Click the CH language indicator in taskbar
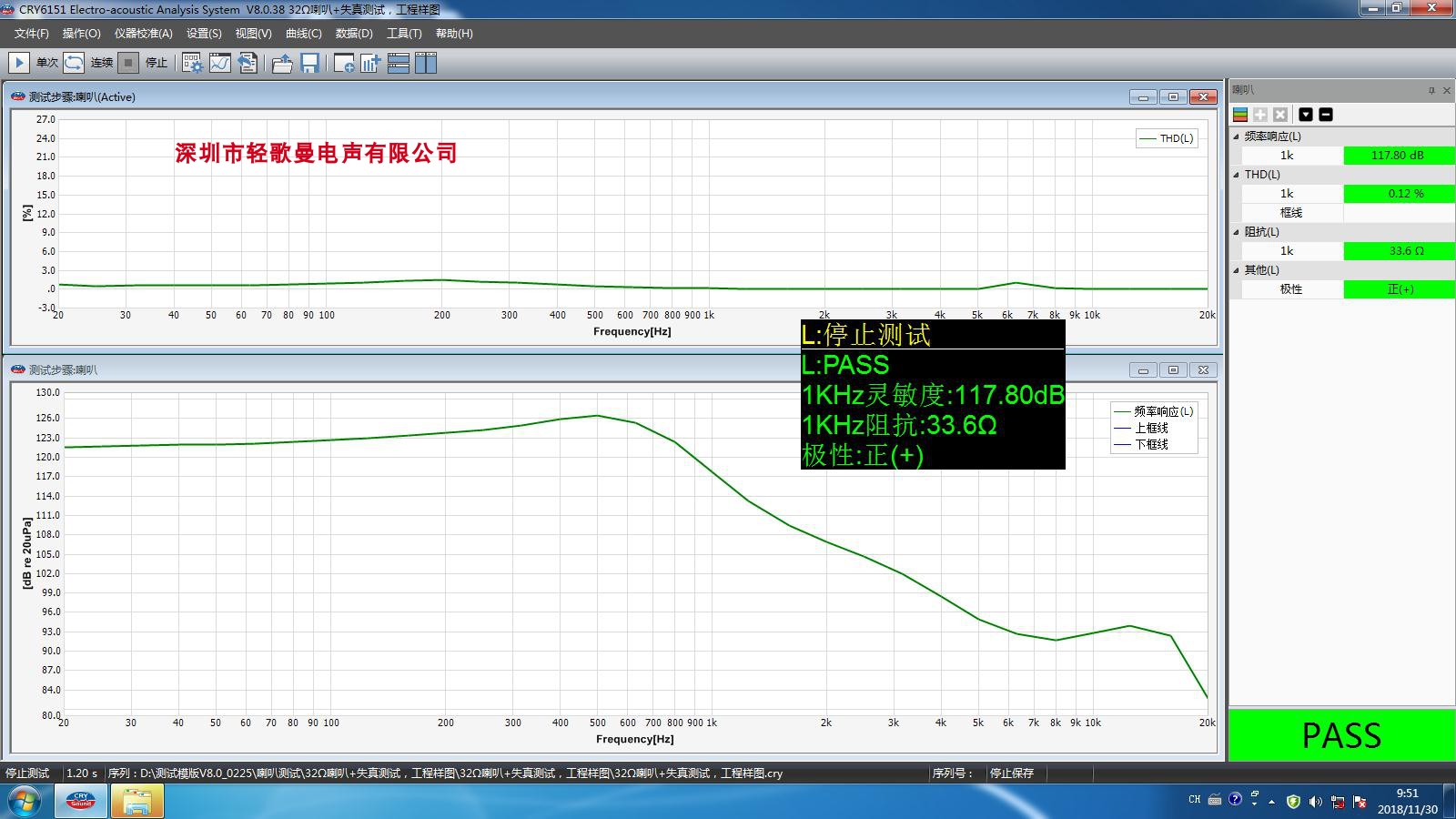Screen dimensions: 1456x819 pyautogui.click(x=1195, y=800)
